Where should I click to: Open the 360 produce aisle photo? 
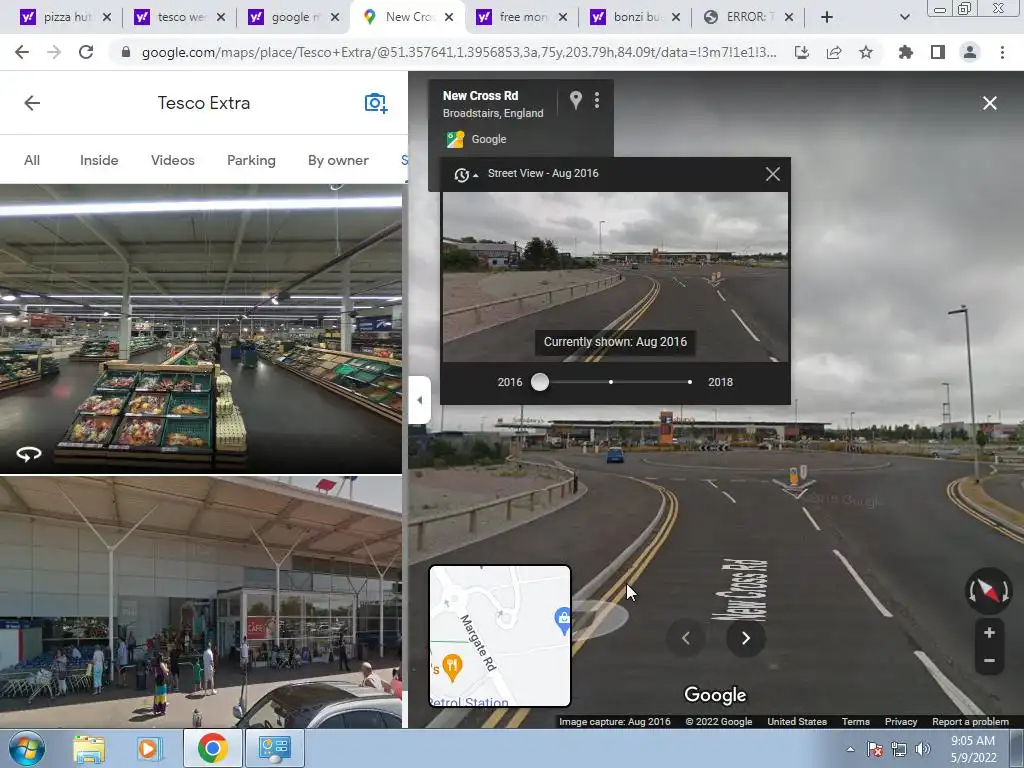[200, 328]
